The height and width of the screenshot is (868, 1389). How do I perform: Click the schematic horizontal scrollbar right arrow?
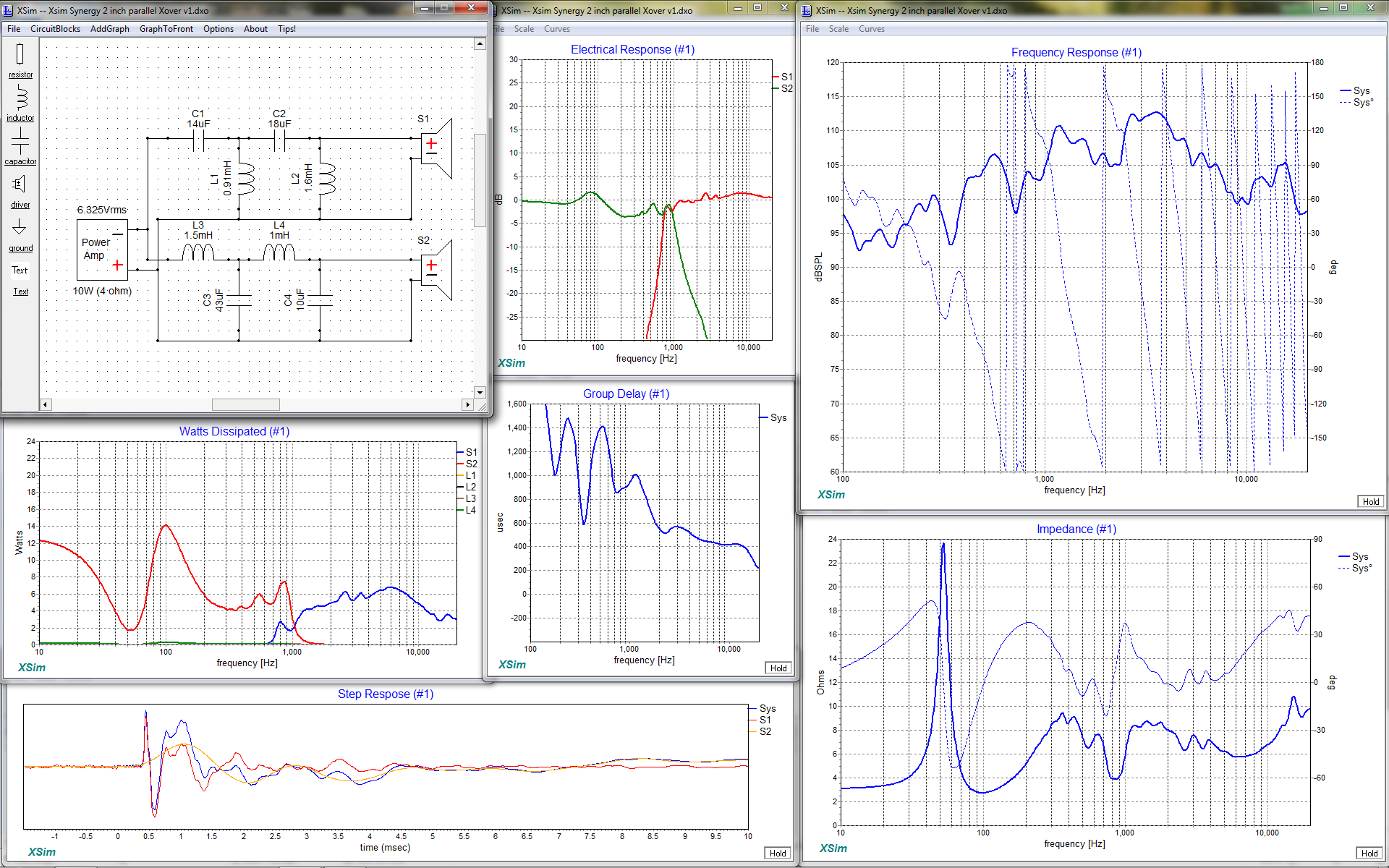pyautogui.click(x=467, y=404)
